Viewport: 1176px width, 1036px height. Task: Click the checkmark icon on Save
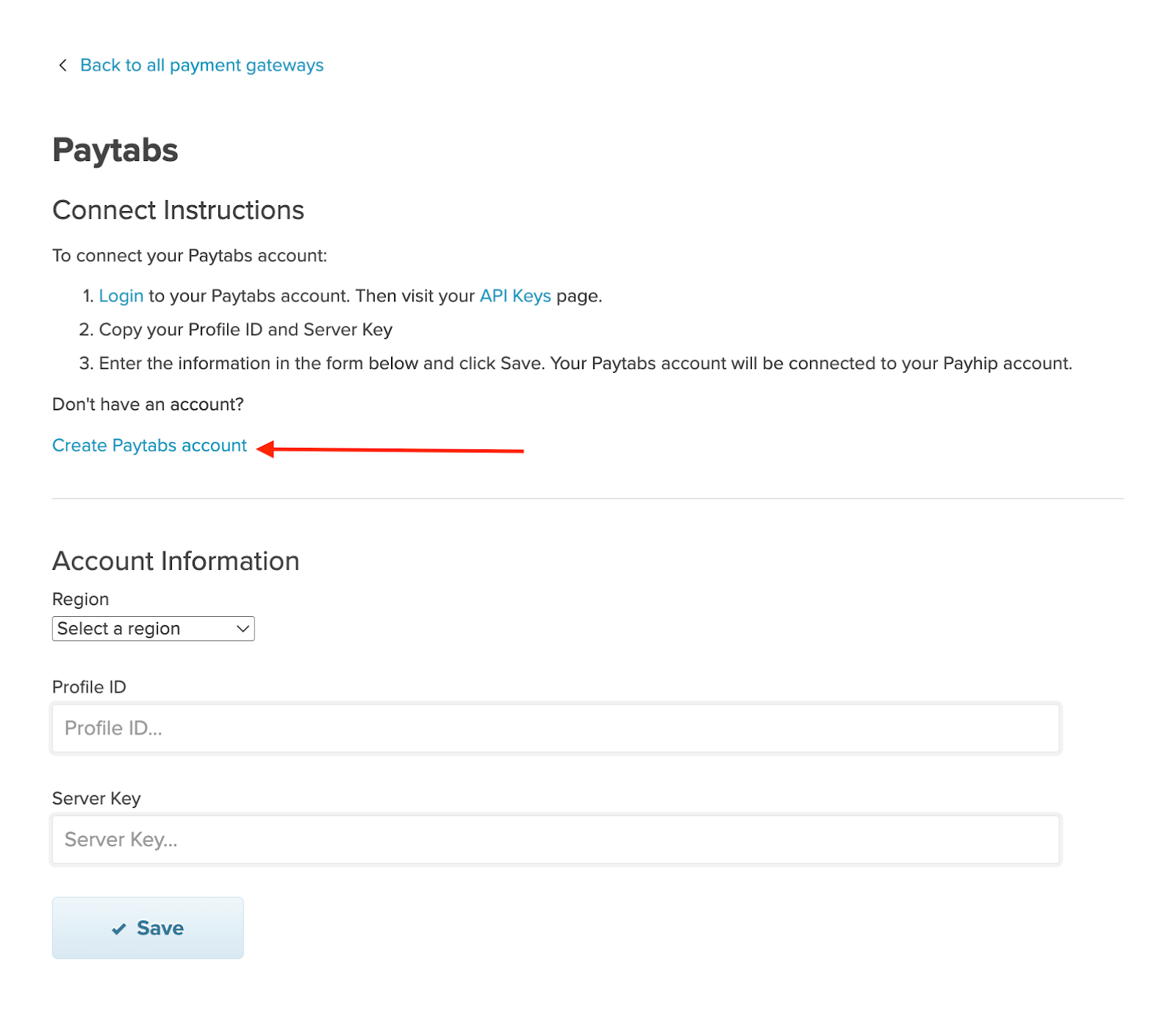tap(119, 929)
